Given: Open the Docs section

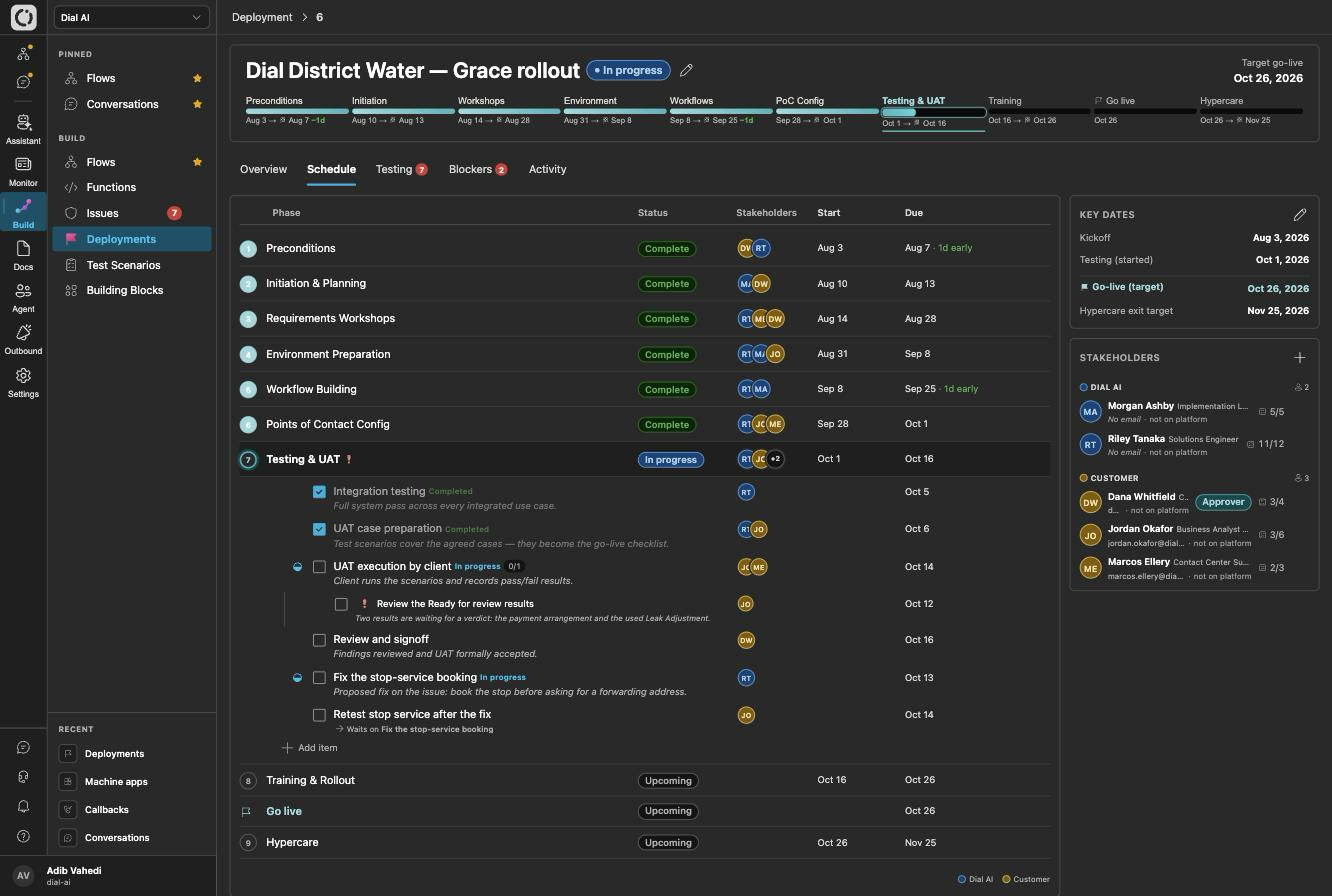Looking at the screenshot, I should 23,254.
